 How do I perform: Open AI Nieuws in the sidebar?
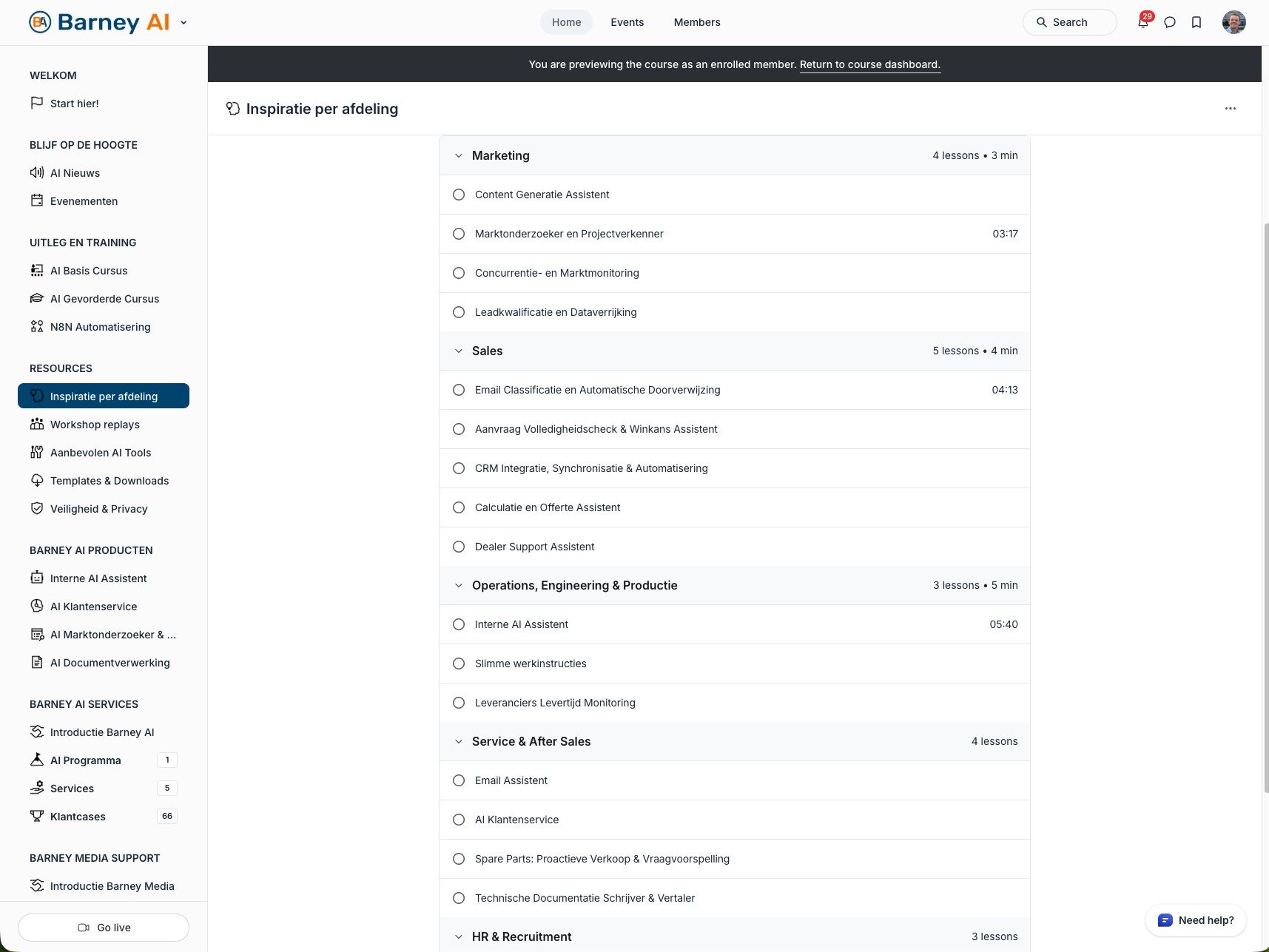75,173
